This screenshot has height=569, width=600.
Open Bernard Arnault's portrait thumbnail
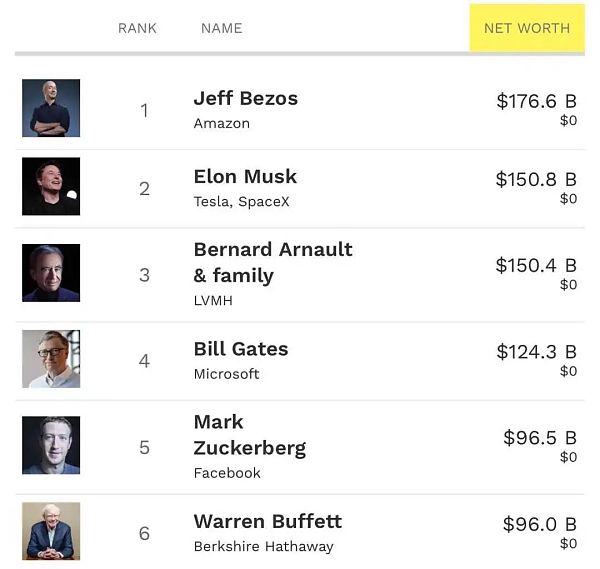[51, 273]
